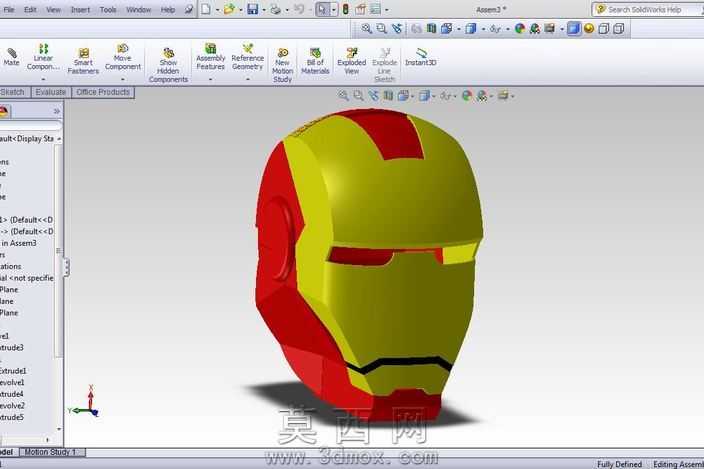Click the Section View icon in top toolbar

tap(431, 29)
